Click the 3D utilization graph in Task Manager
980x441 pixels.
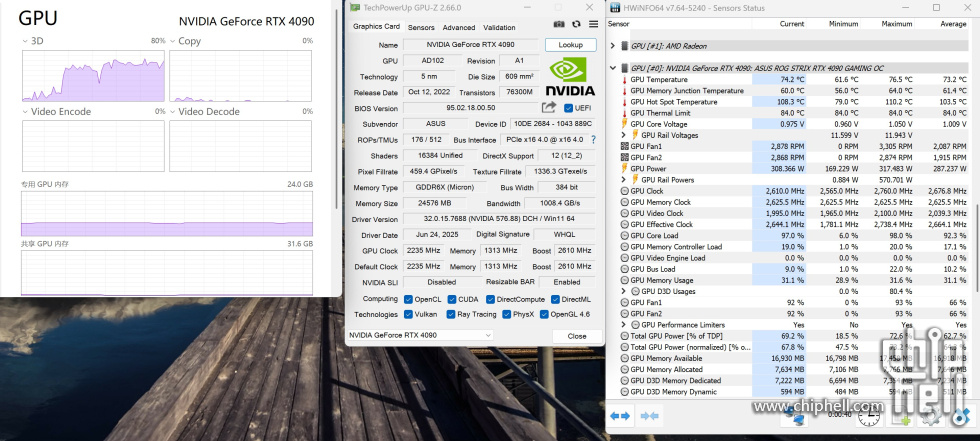(94, 76)
